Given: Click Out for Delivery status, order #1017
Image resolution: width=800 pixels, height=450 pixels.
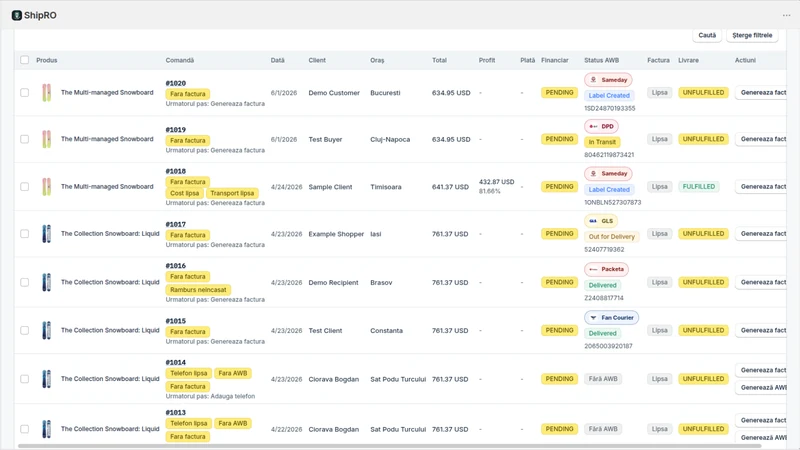Looking at the screenshot, I should [612, 237].
